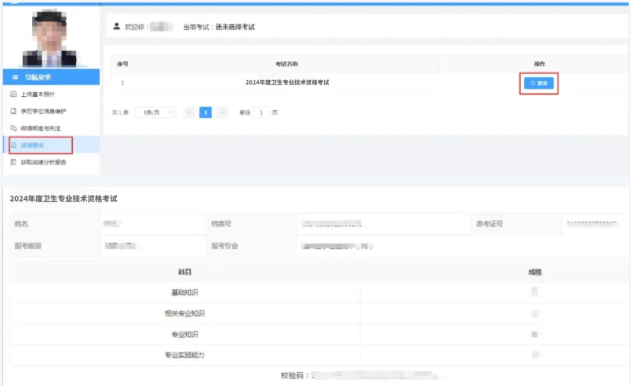Click the 成绩查询 document icon
The width and height of the screenshot is (631, 386).
point(13,145)
